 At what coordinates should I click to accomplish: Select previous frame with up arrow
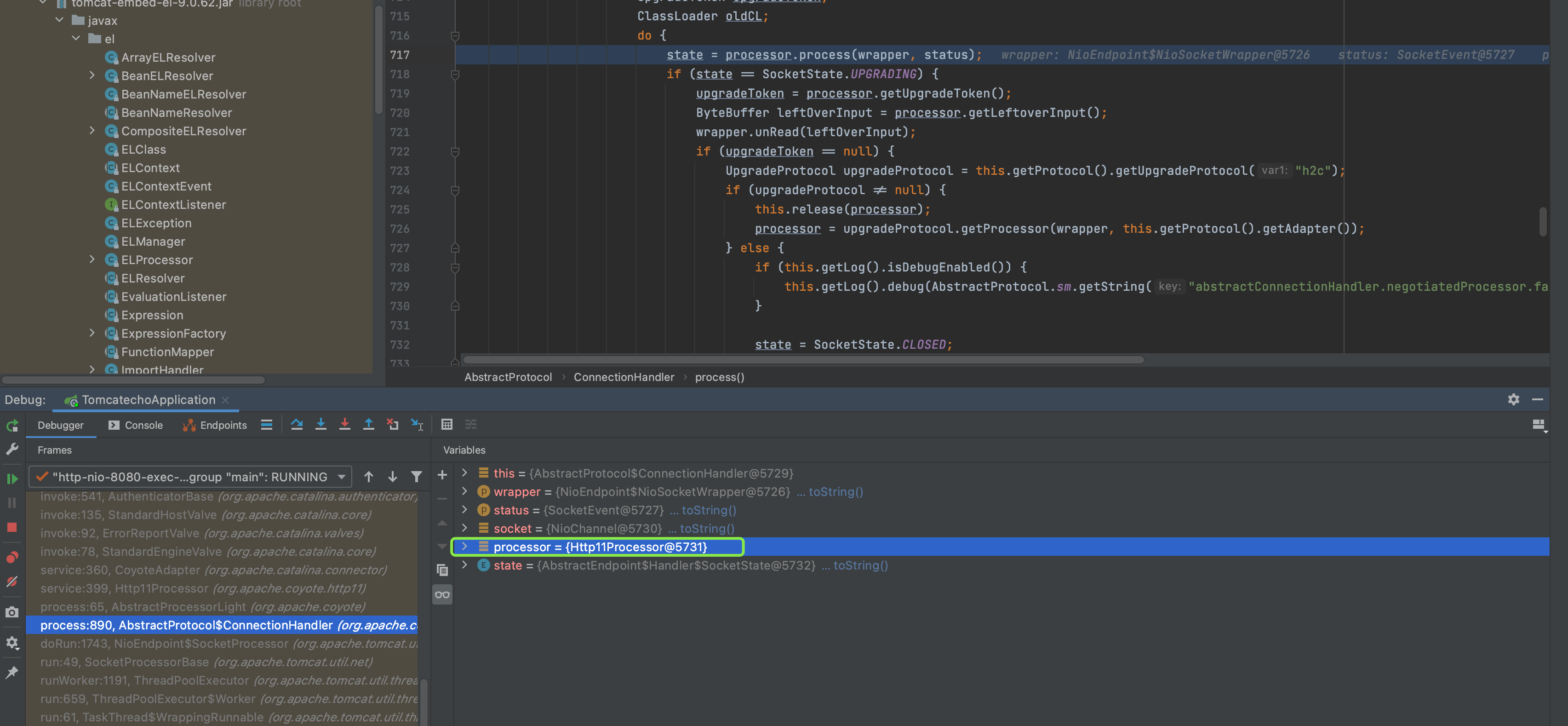pyautogui.click(x=369, y=477)
